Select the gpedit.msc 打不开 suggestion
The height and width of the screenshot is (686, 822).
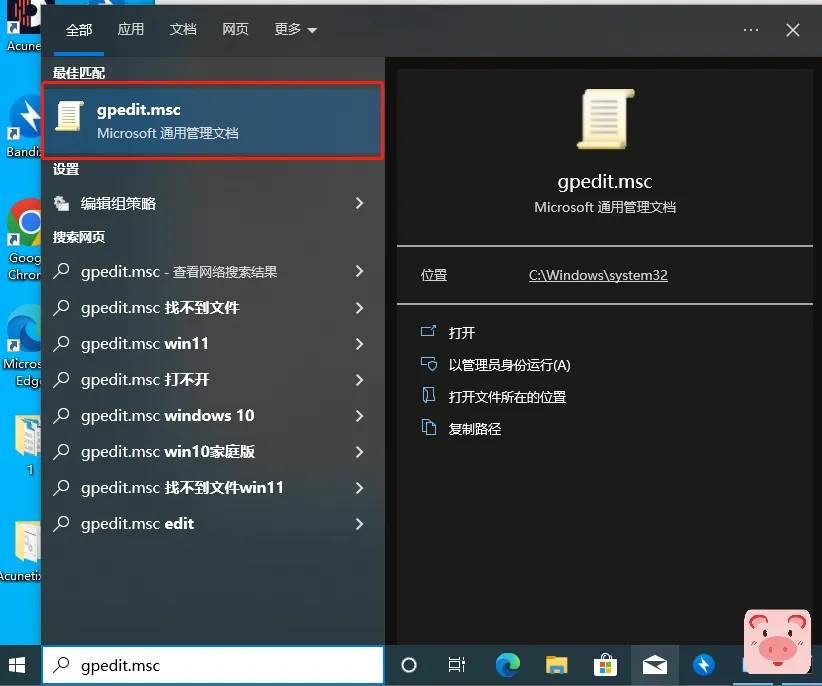(x=213, y=379)
